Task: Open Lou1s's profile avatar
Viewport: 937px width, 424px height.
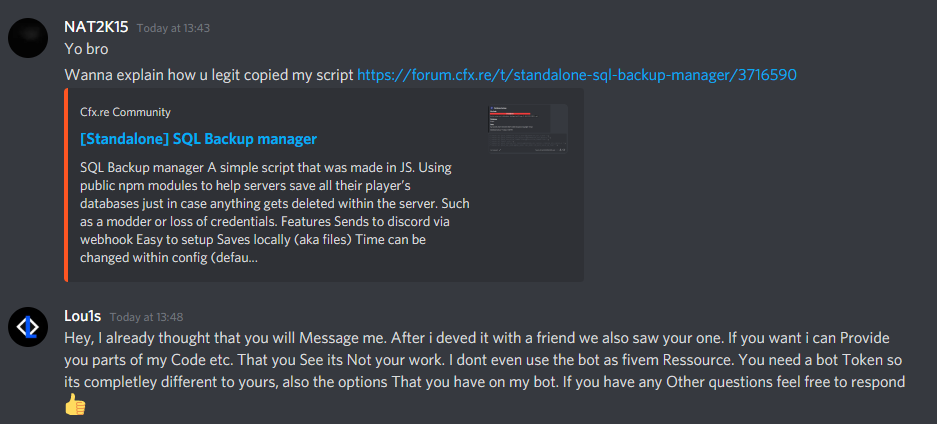Action: click(x=27, y=327)
